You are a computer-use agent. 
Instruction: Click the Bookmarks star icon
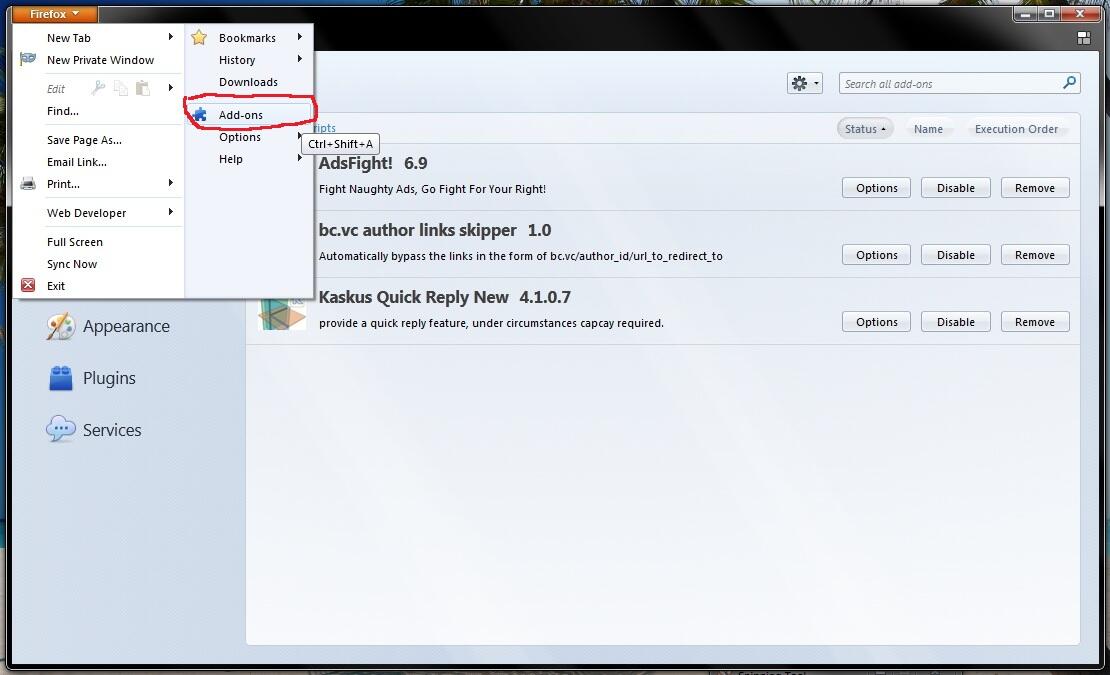(x=199, y=38)
